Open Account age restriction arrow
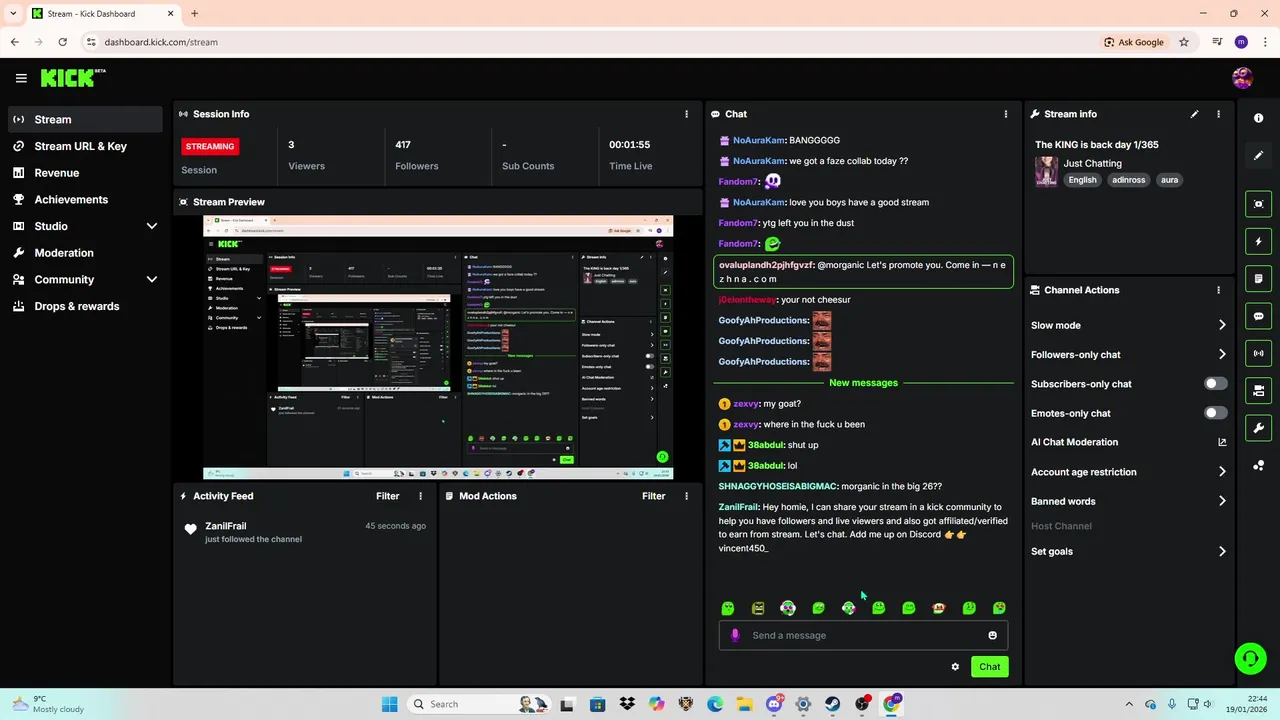 [1222, 472]
